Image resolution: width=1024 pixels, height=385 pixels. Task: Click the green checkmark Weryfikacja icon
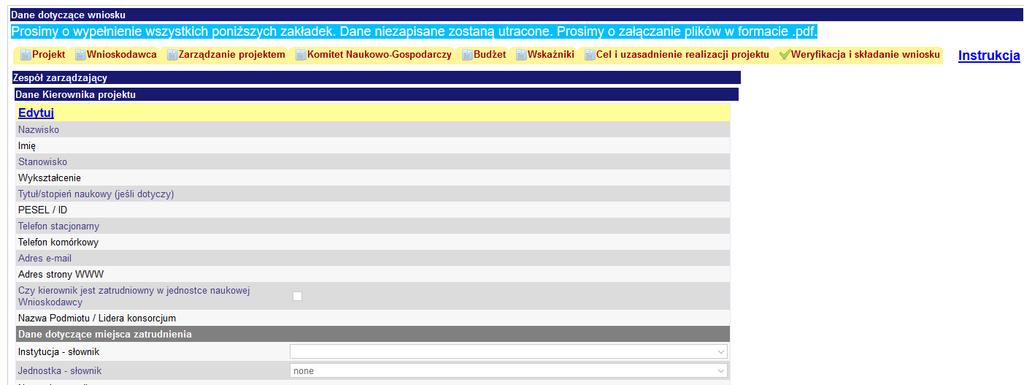784,55
